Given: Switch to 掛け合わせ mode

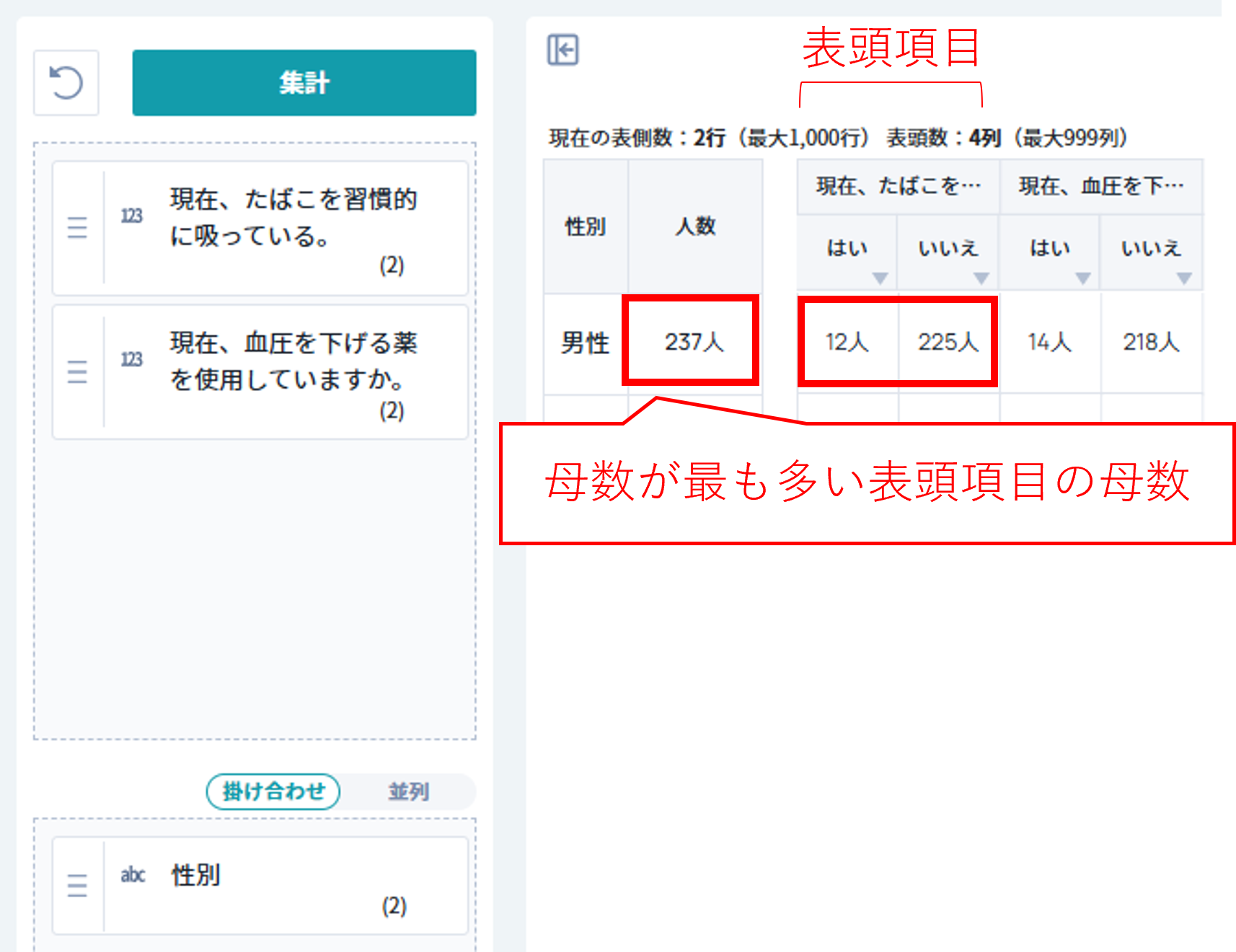Looking at the screenshot, I should pos(273,791).
